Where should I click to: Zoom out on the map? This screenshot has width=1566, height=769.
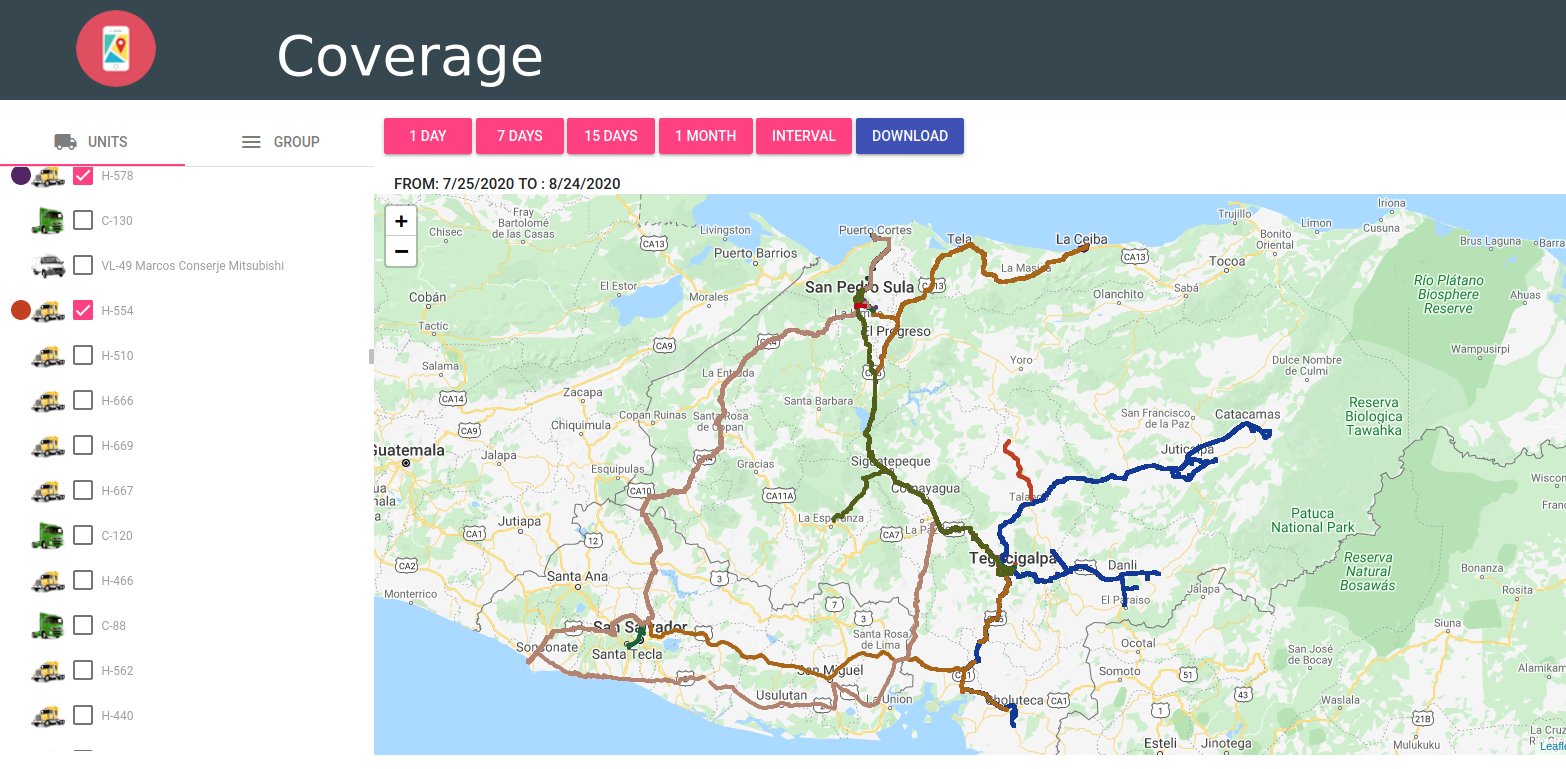point(401,251)
